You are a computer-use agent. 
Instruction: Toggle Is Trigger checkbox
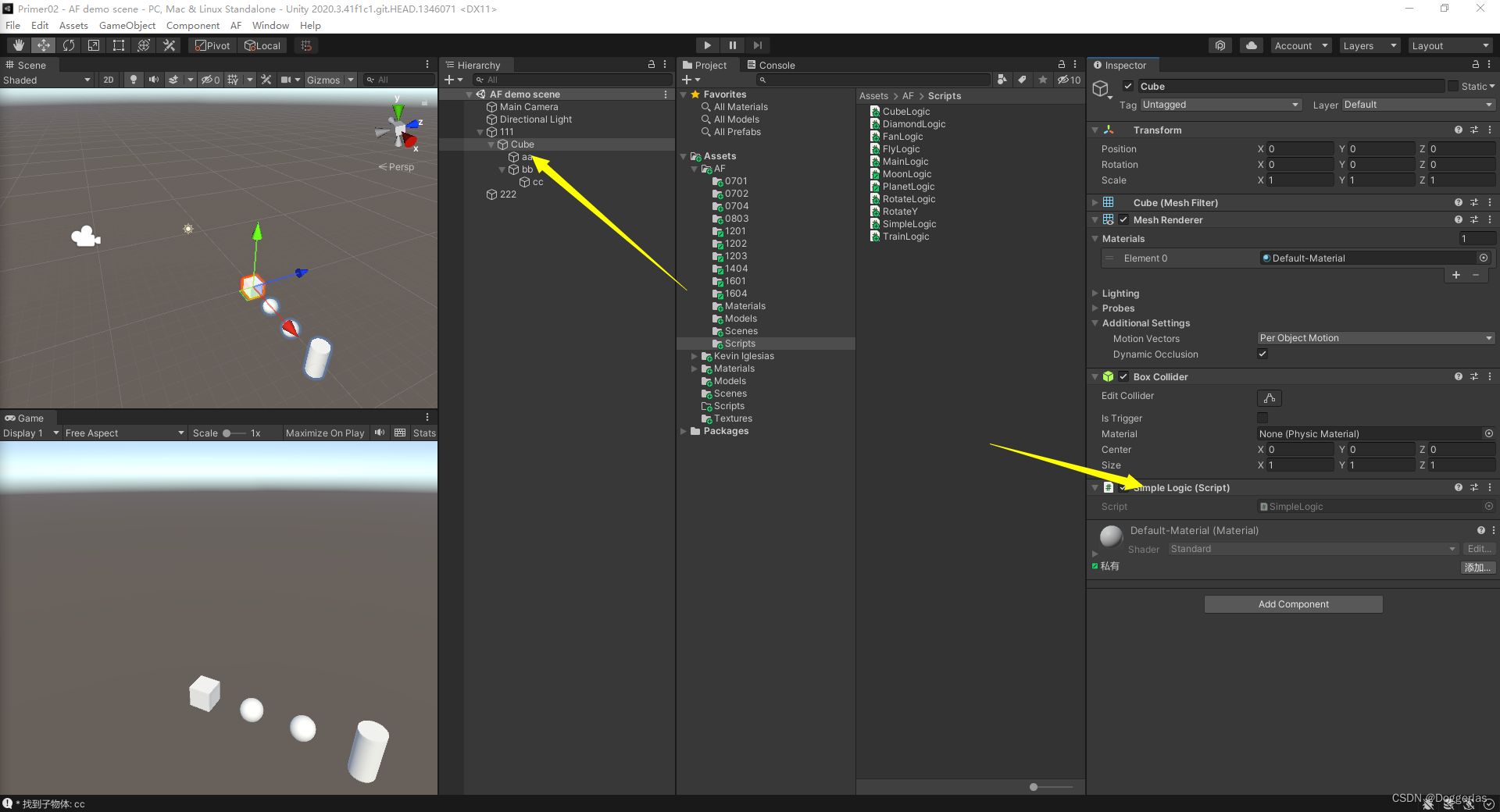pyautogui.click(x=1262, y=418)
